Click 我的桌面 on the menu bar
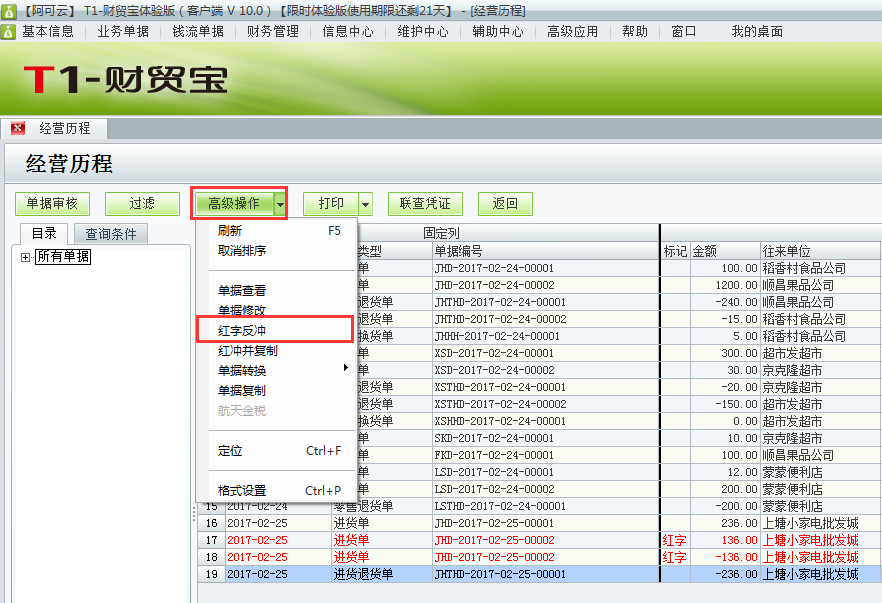Image resolution: width=882 pixels, height=603 pixels. click(756, 30)
